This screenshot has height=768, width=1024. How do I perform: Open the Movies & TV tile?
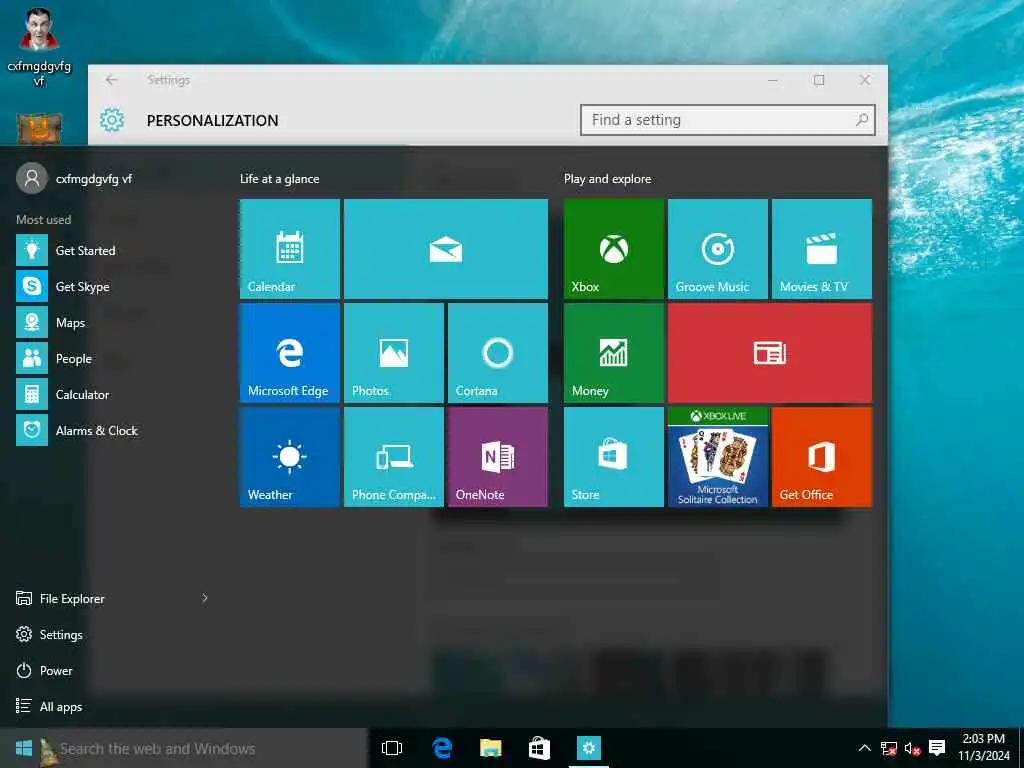(x=822, y=249)
